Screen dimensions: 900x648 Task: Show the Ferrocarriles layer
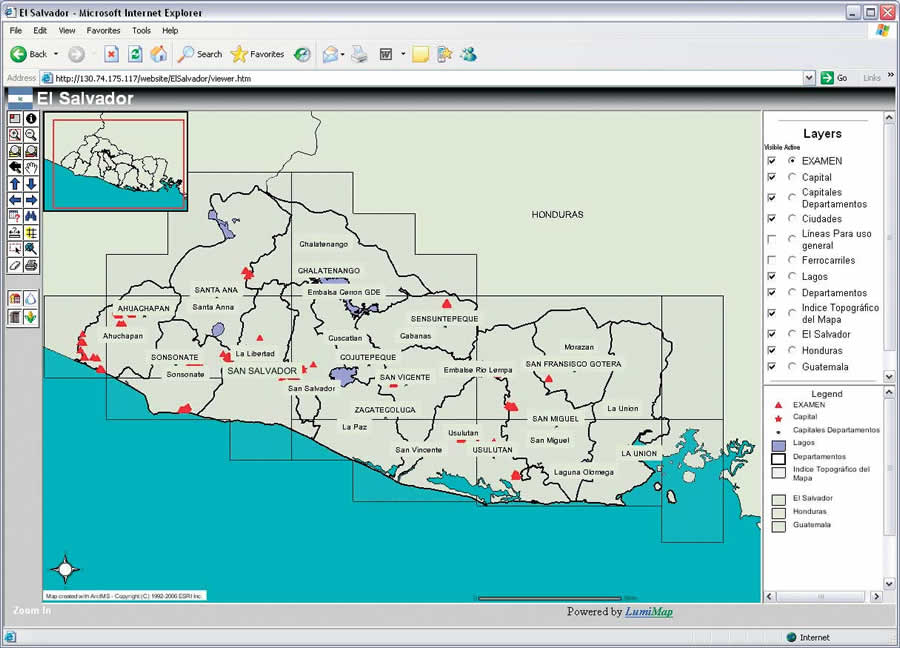(771, 260)
